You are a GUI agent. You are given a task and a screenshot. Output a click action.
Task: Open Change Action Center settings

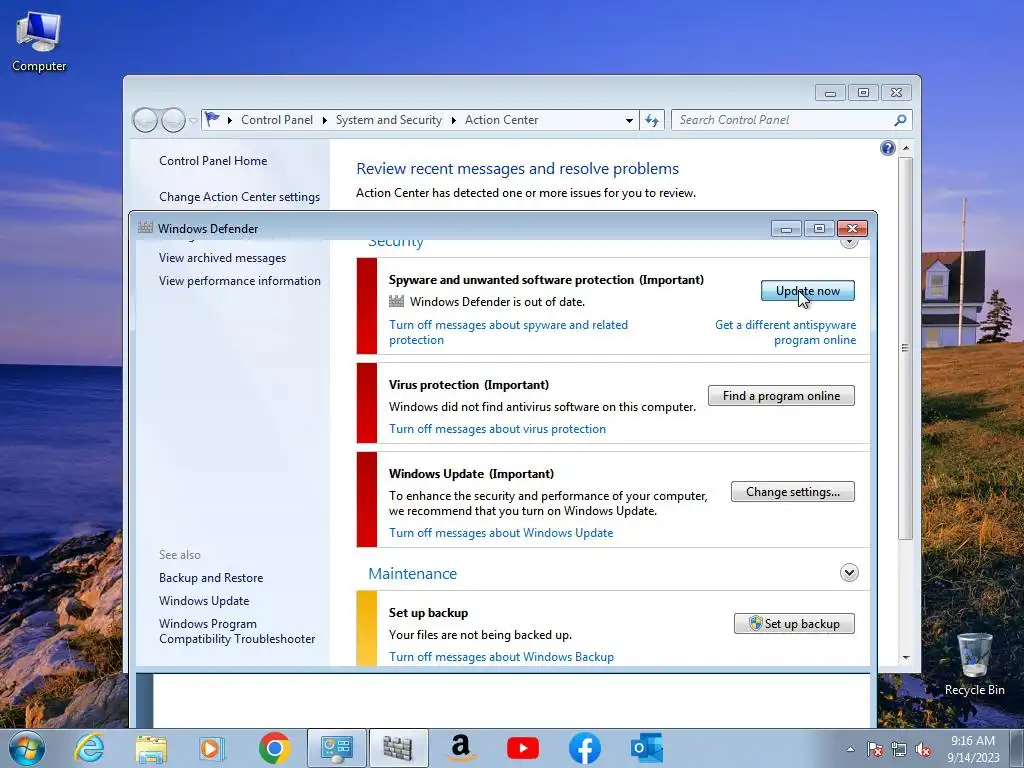coord(240,197)
